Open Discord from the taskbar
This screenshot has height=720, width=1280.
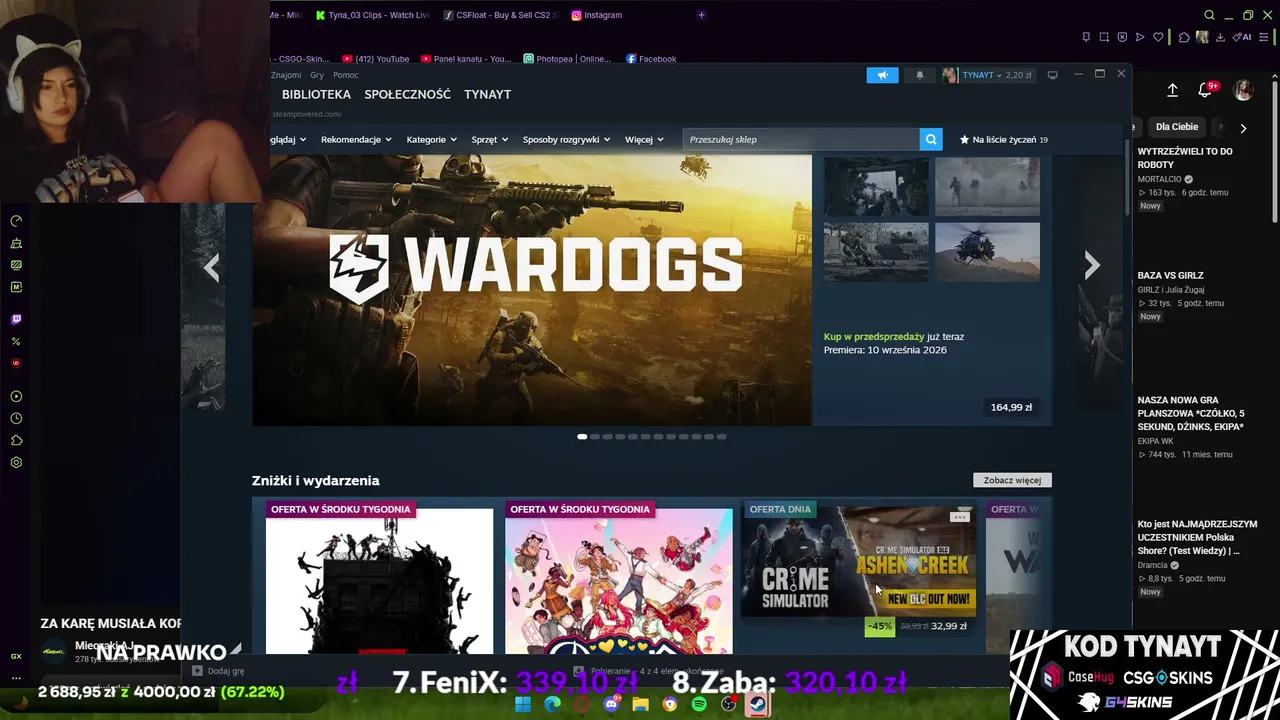coord(611,704)
